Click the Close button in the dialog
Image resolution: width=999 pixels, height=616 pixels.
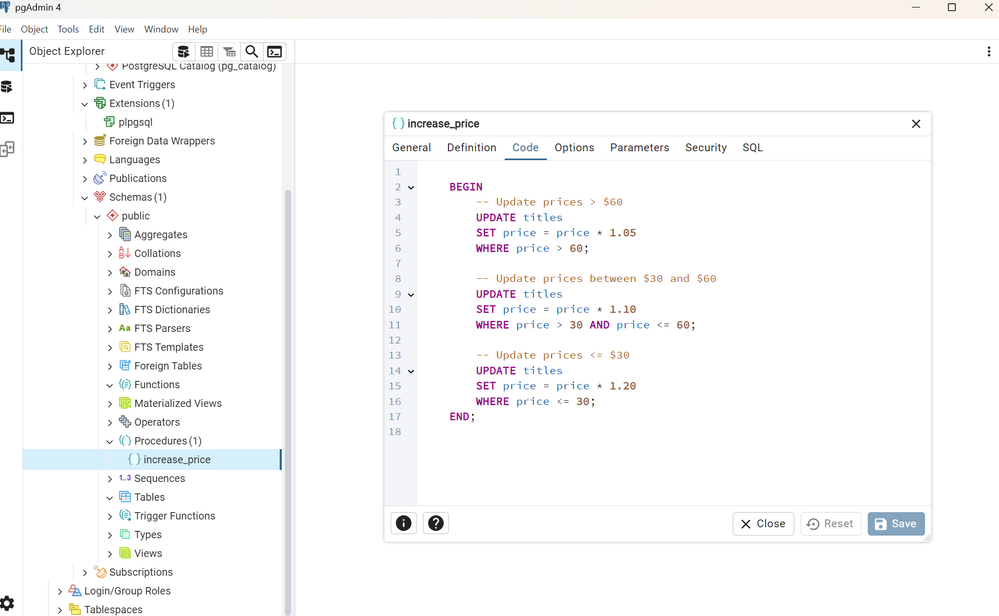pyautogui.click(x=763, y=524)
